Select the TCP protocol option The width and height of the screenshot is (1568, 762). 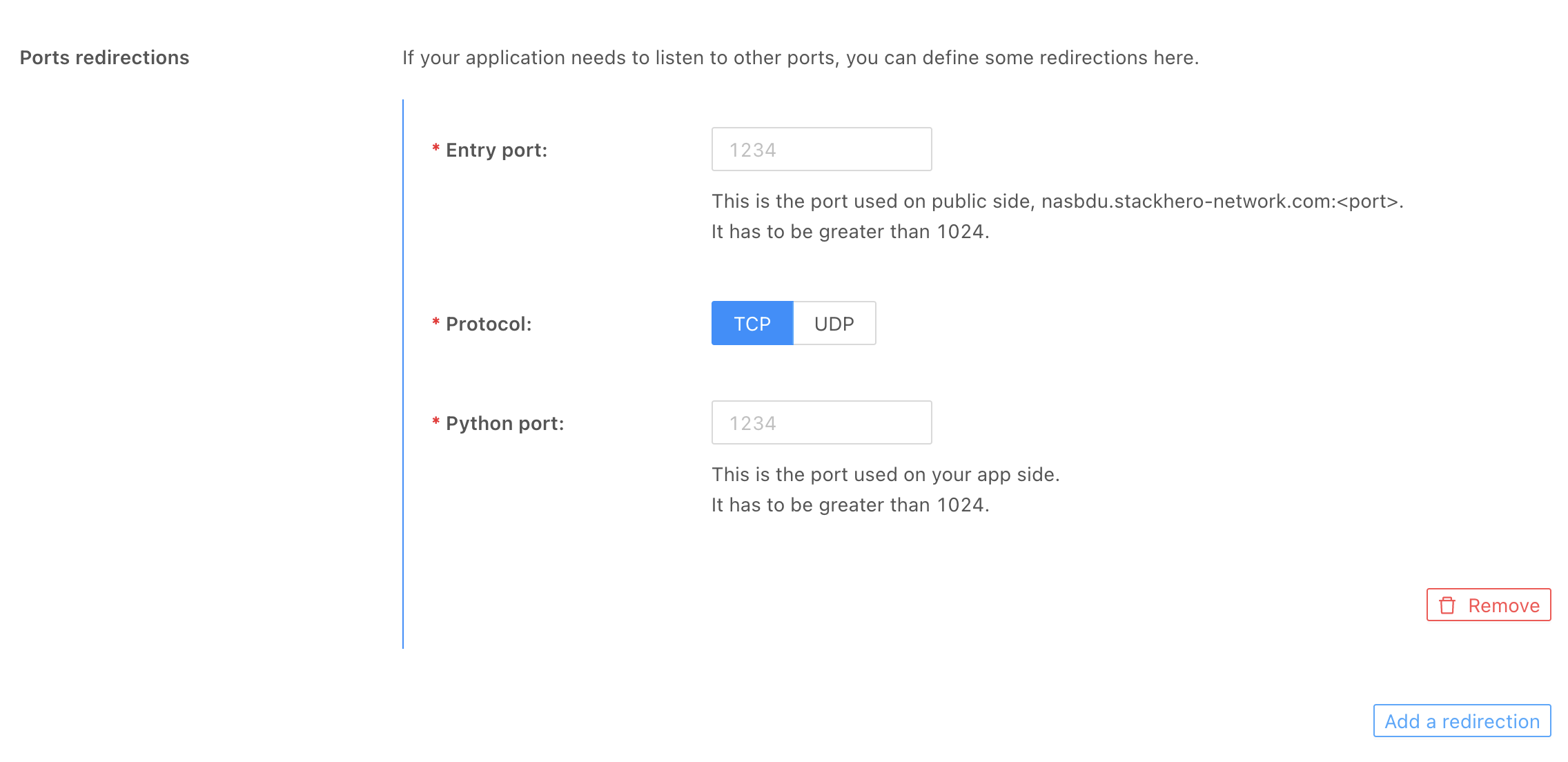pyautogui.click(x=752, y=324)
